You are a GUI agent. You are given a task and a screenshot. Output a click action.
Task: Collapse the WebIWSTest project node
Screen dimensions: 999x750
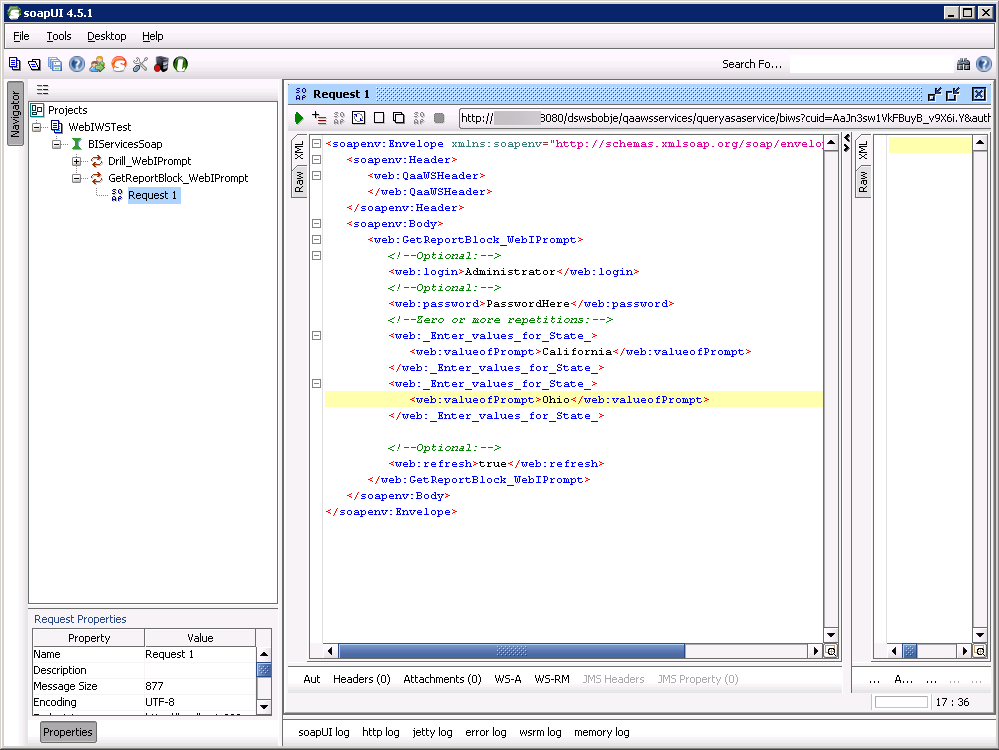(37, 127)
